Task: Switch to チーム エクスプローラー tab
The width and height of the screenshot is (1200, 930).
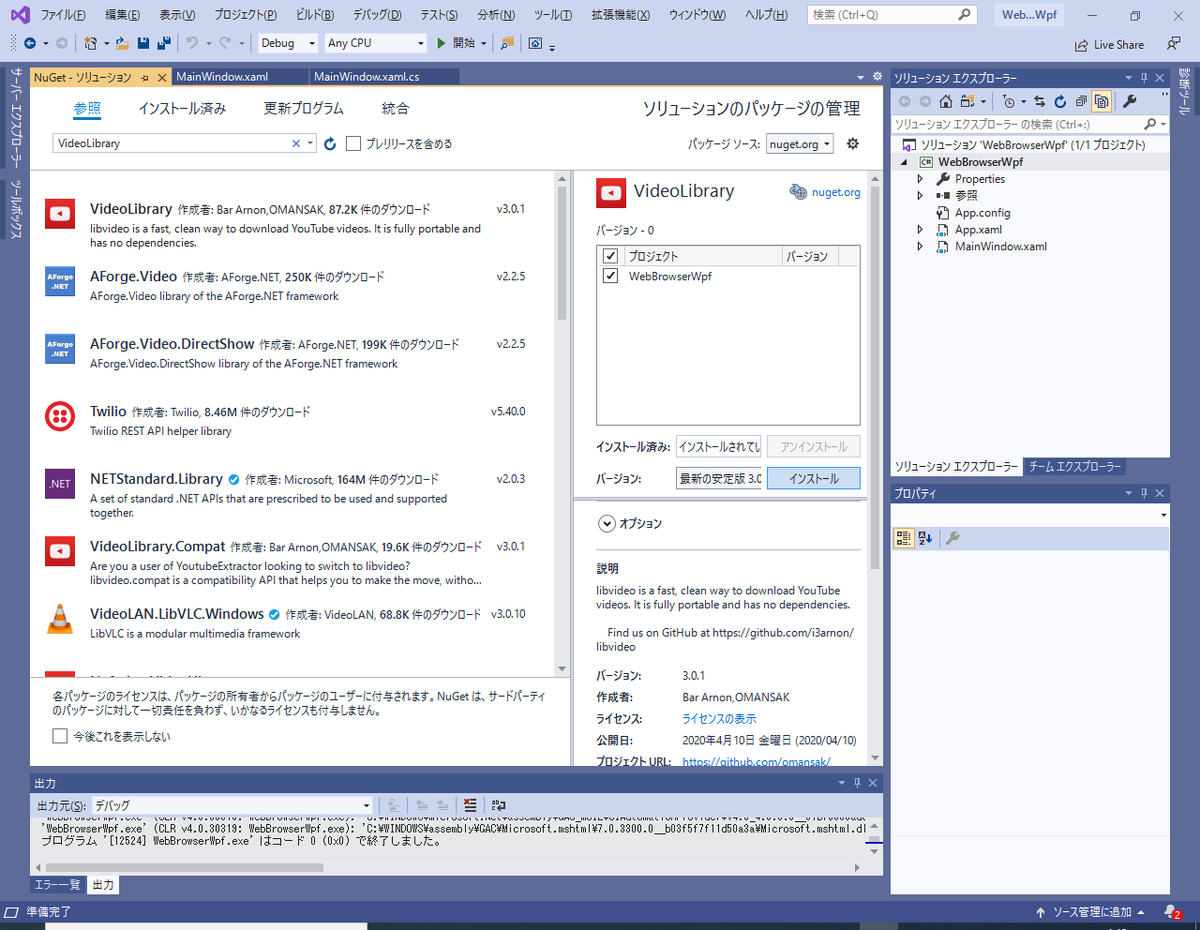Action: [x=1076, y=467]
